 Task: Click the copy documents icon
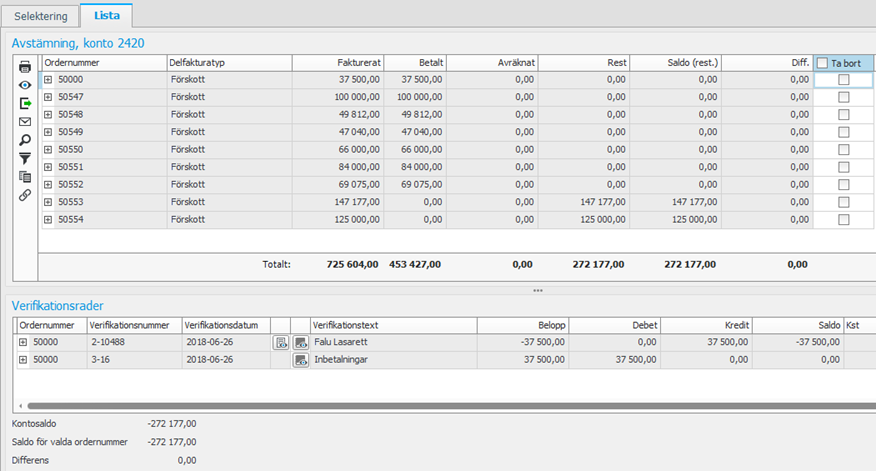pyautogui.click(x=25, y=177)
